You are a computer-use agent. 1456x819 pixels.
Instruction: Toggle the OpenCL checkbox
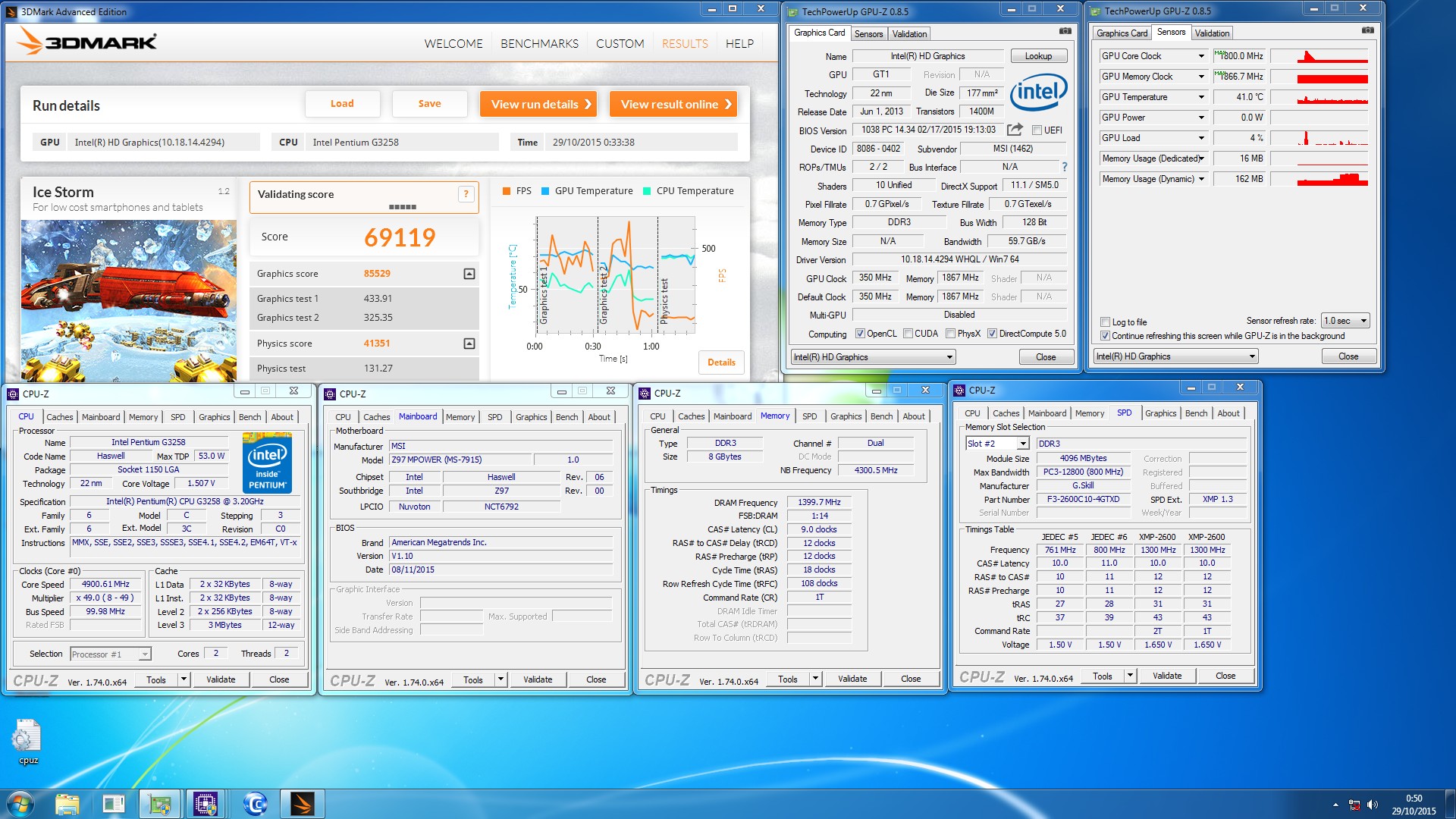point(860,334)
